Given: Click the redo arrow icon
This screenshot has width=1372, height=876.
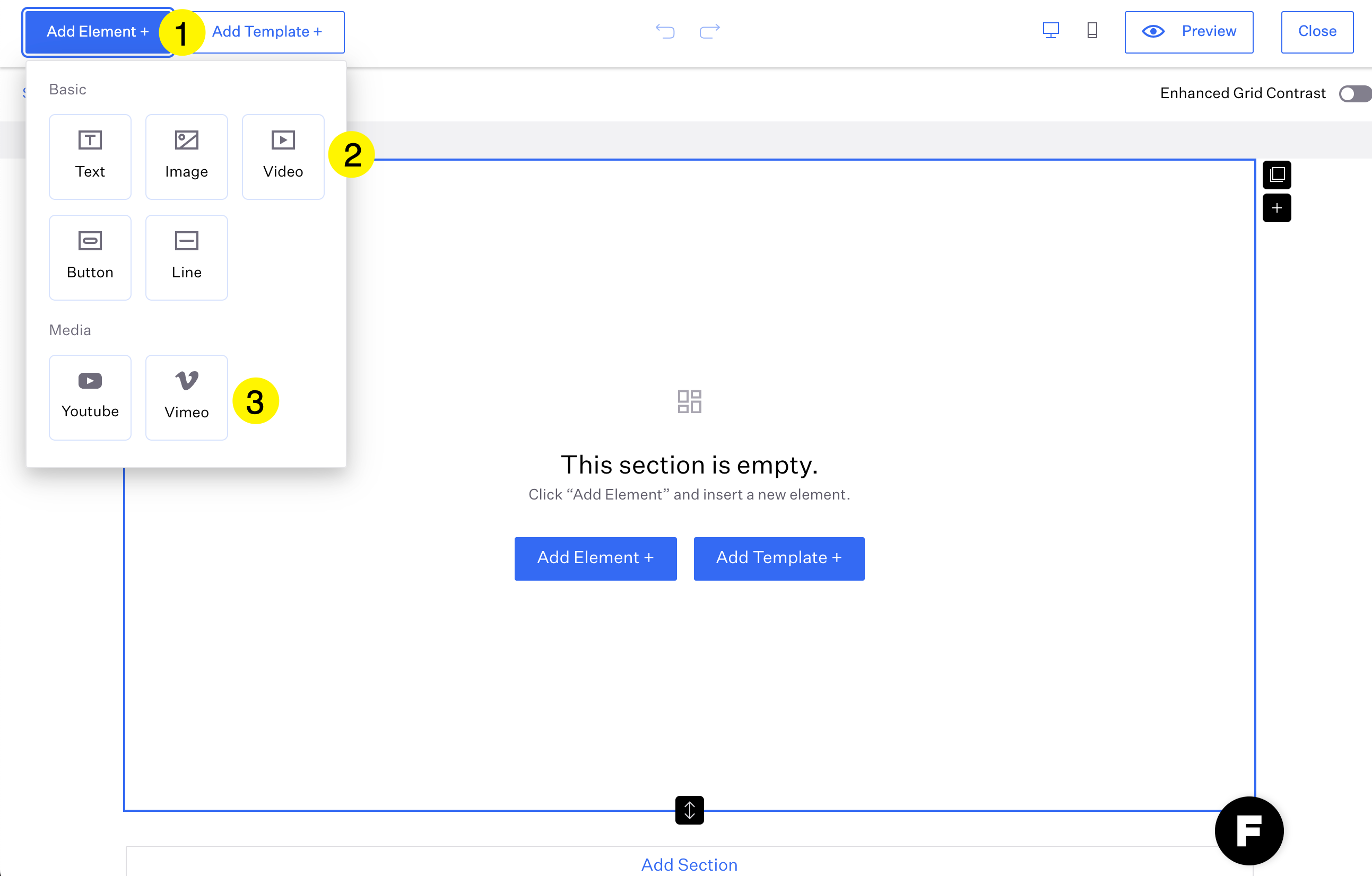Looking at the screenshot, I should pos(709,31).
